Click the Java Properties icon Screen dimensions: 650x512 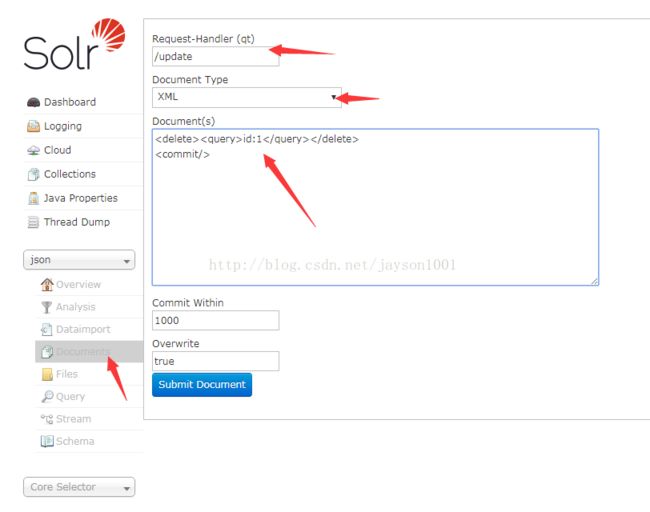[x=33, y=198]
